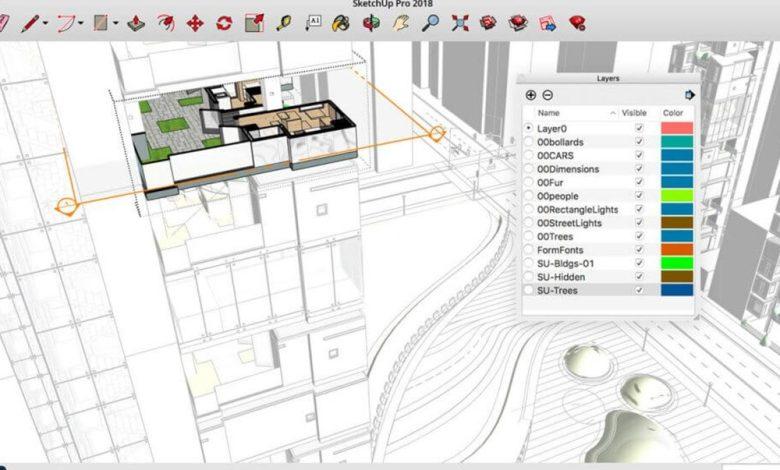This screenshot has width=780, height=470.
Task: Add a new layer with plus icon
Action: [531, 95]
